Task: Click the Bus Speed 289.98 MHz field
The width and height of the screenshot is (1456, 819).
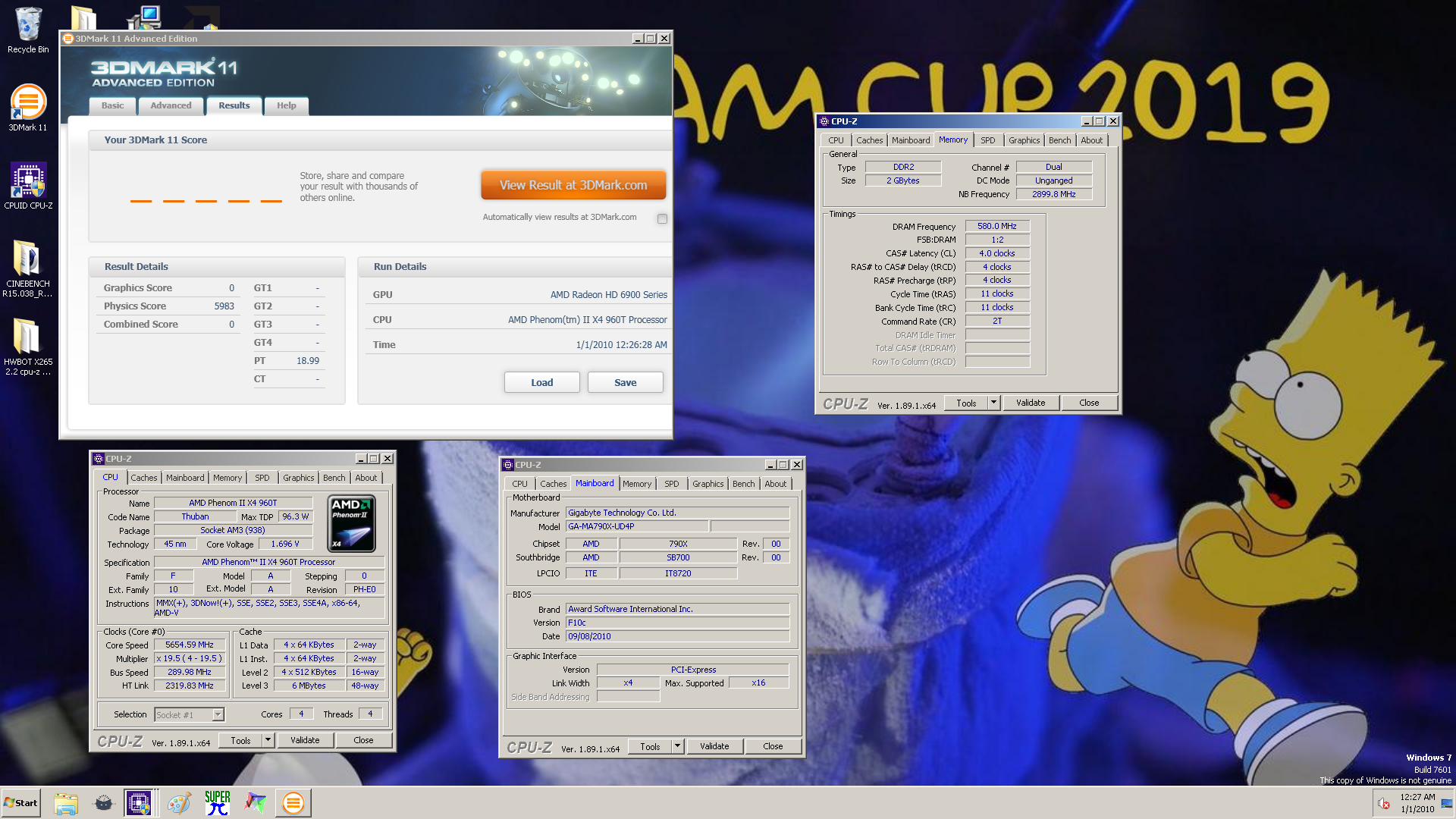Action: pos(190,672)
